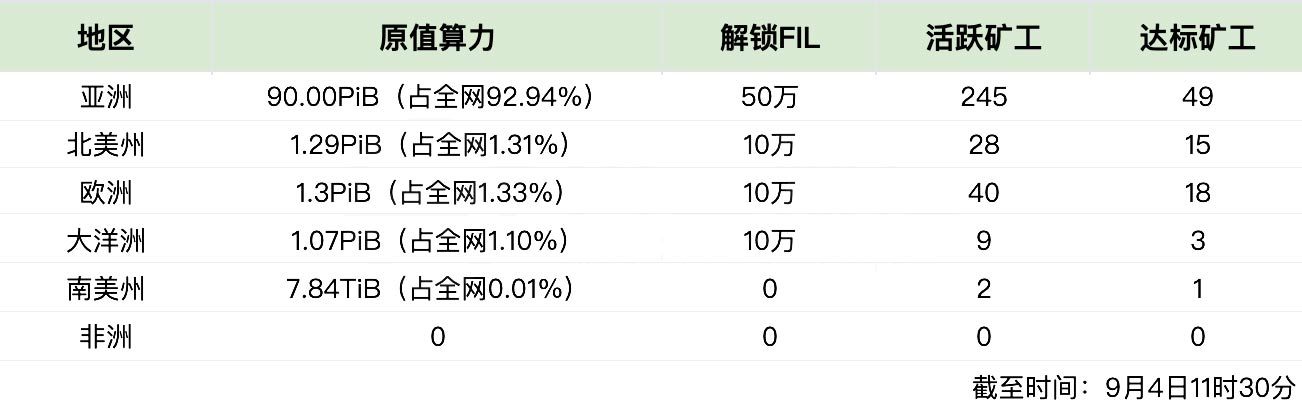
Task: Click the 北美洲 region cell
Action: [105, 145]
